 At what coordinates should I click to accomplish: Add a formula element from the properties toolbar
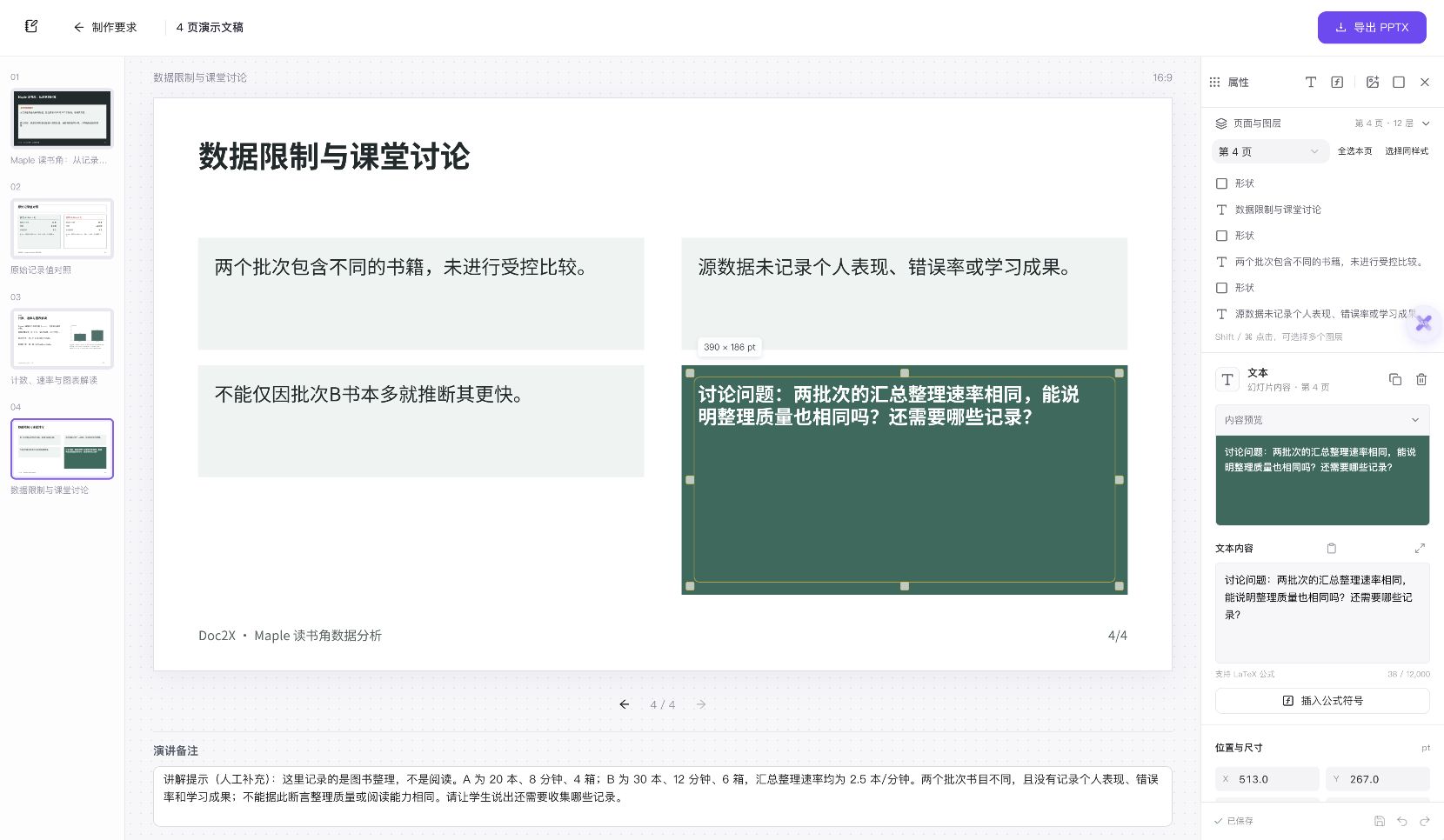(x=1337, y=82)
